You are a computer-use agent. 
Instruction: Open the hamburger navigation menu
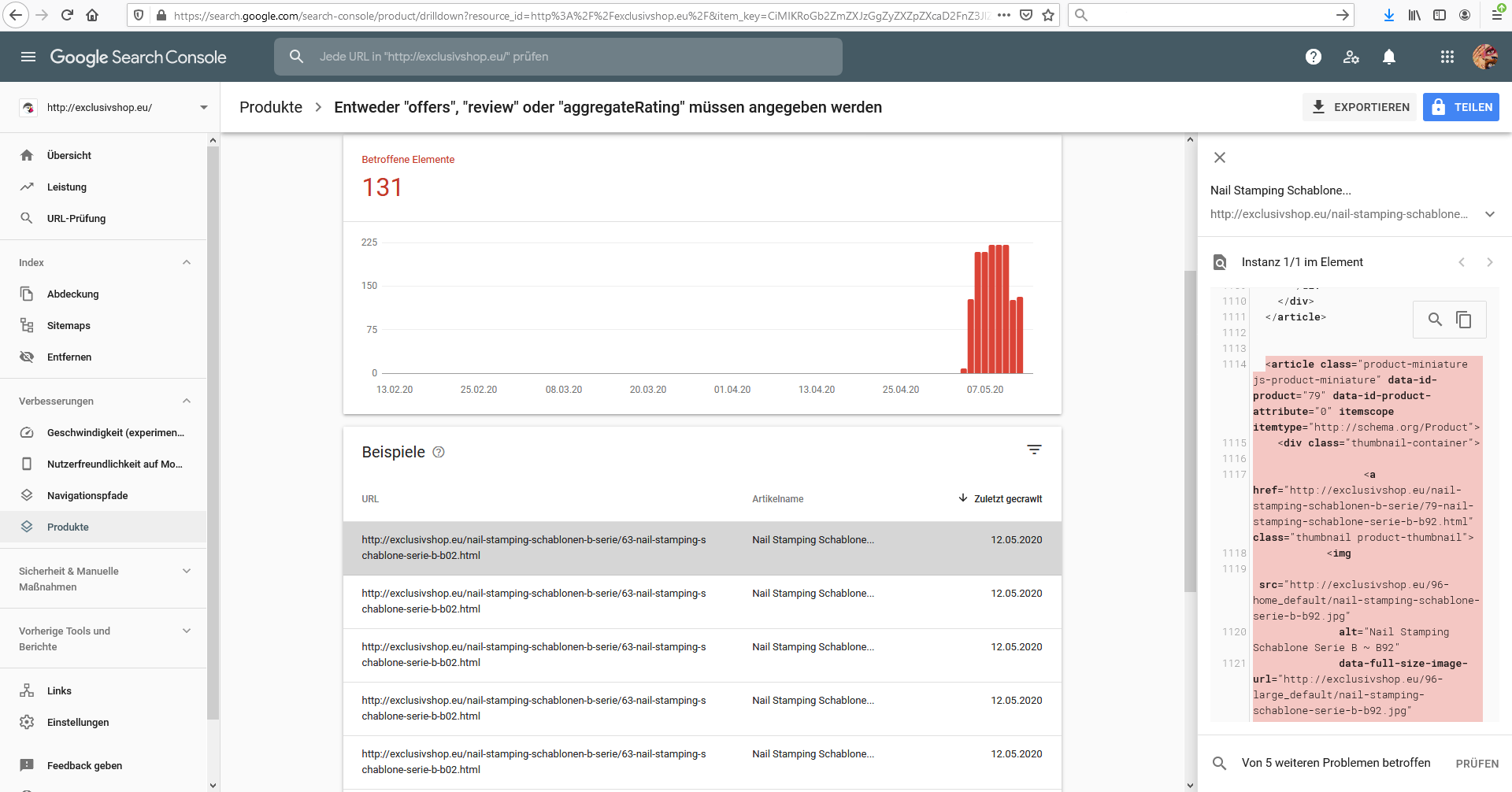(x=28, y=57)
